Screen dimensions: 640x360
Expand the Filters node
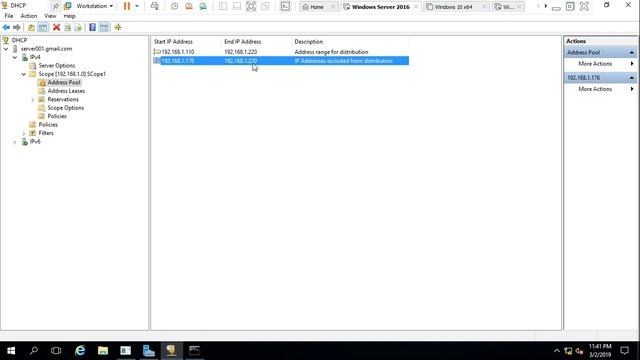[24, 133]
